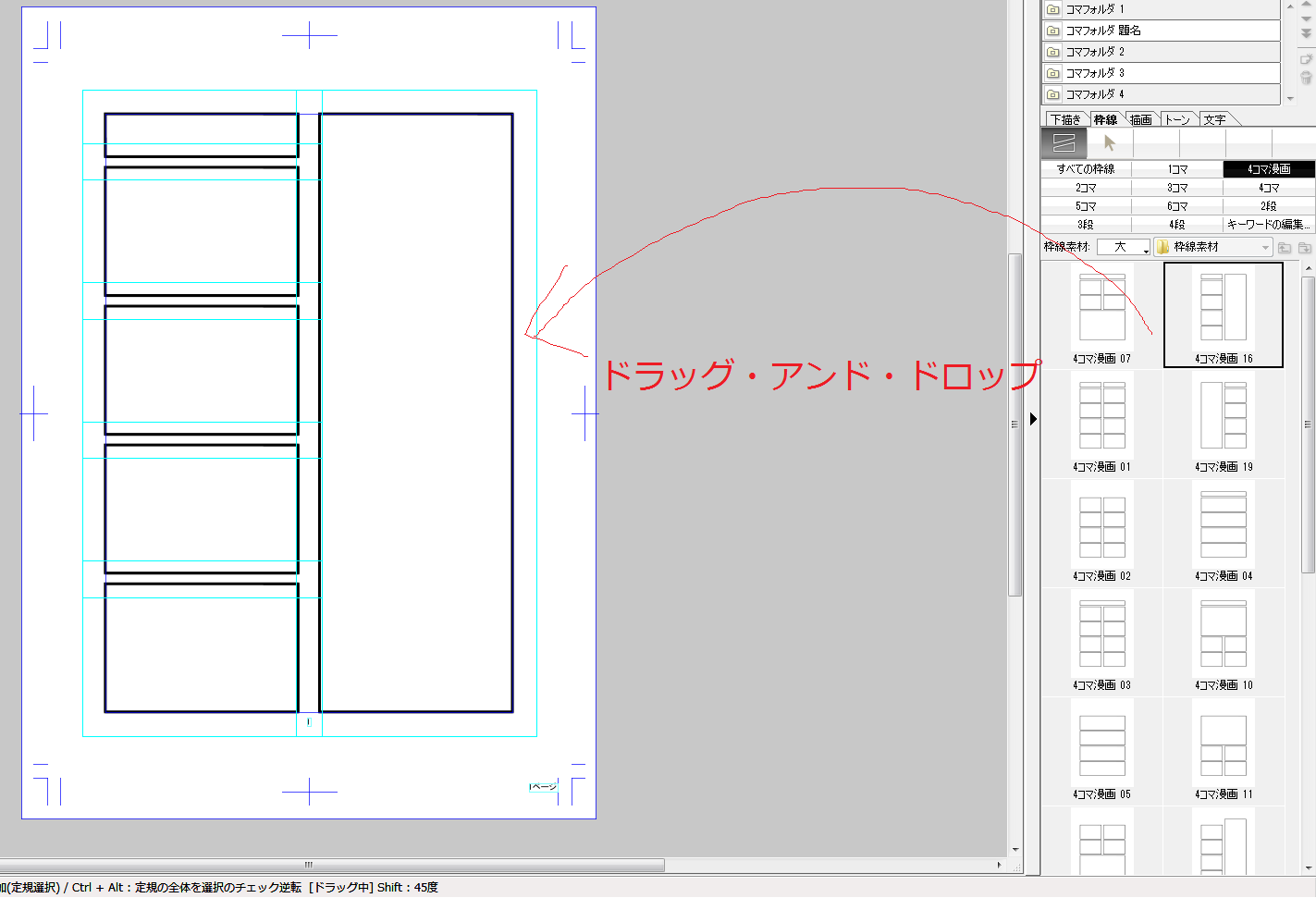Click the folder-up material icon

point(1285,247)
